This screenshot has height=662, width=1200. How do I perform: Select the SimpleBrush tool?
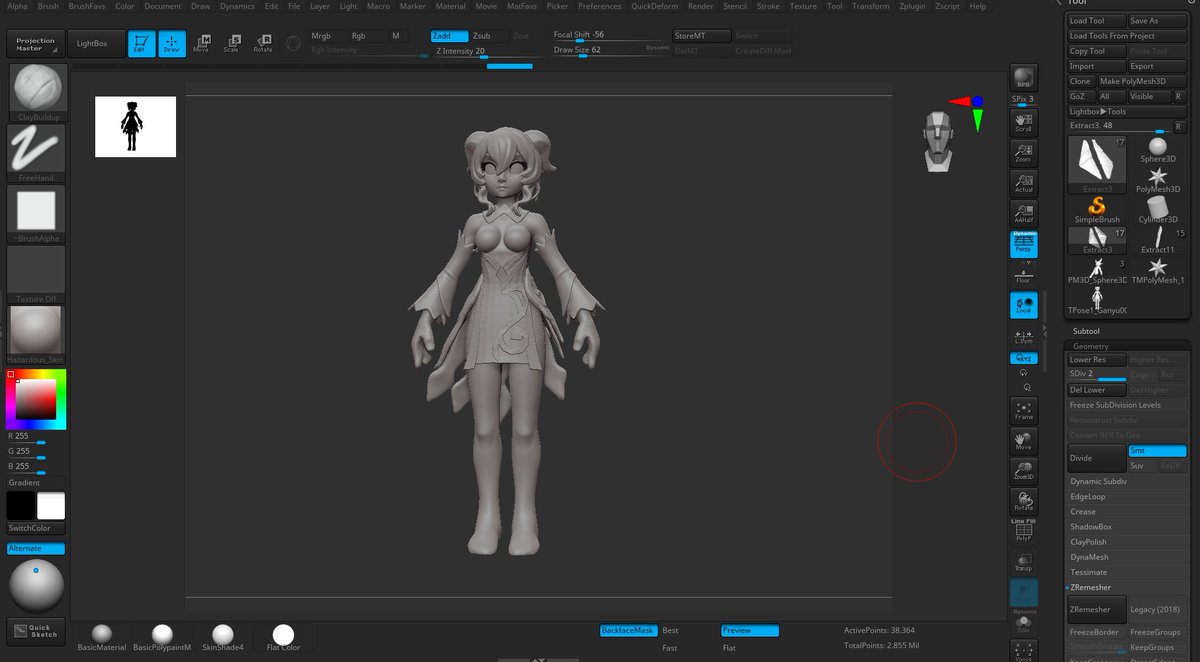[x=1097, y=210]
